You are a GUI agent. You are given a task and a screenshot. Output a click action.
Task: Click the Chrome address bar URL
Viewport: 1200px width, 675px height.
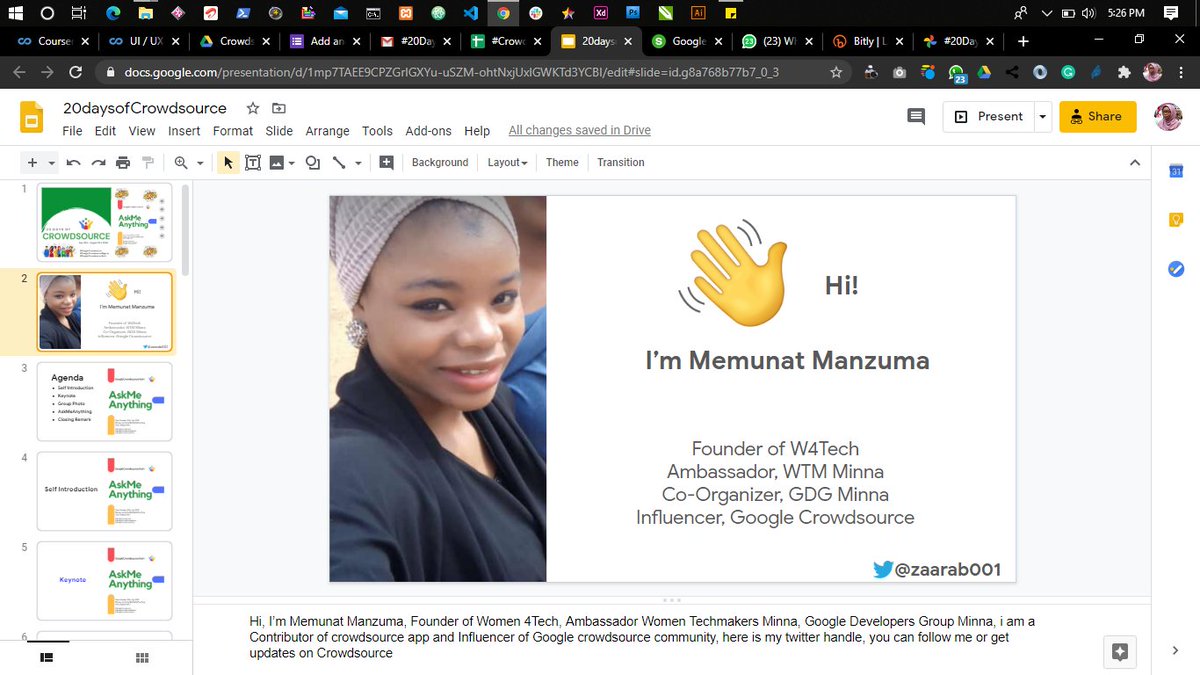[451, 73]
